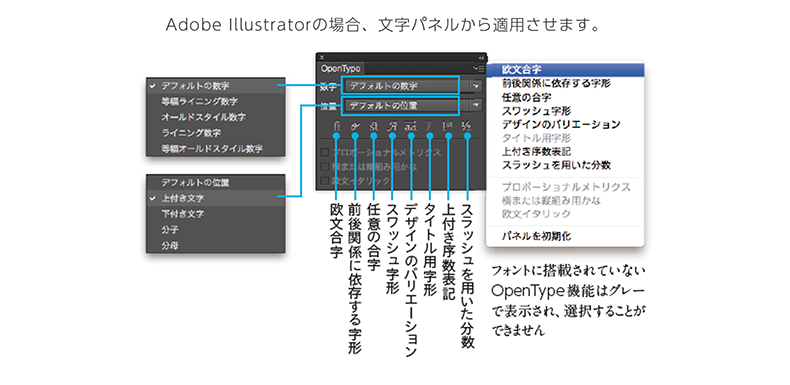Enable the Ordinals (1st) icon
Viewport: 790px width, 385px height.
(448, 125)
